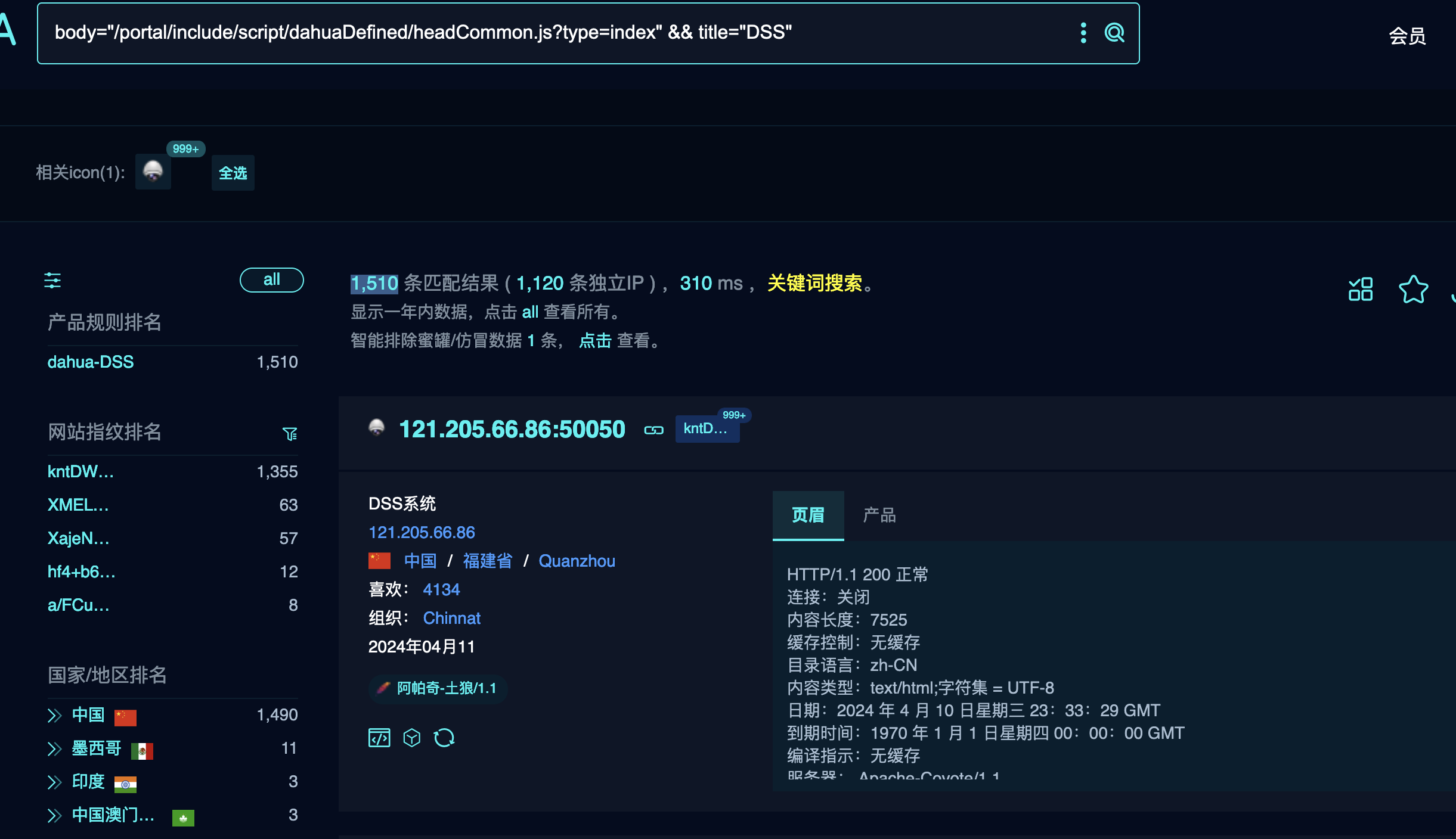Open the batch select grid icon top right
The image size is (1456, 839).
(x=1360, y=288)
